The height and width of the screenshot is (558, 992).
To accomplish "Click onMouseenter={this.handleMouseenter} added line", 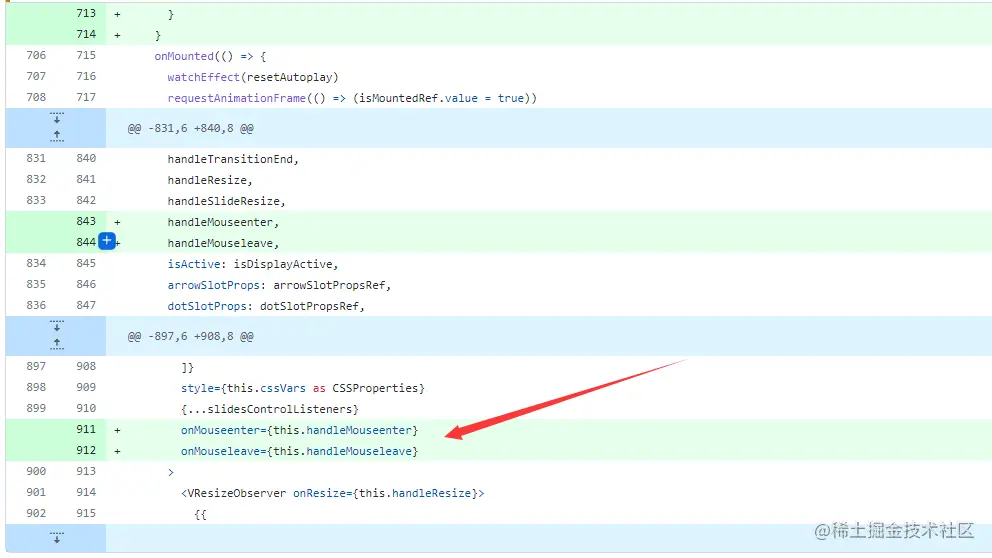I will [x=299, y=430].
